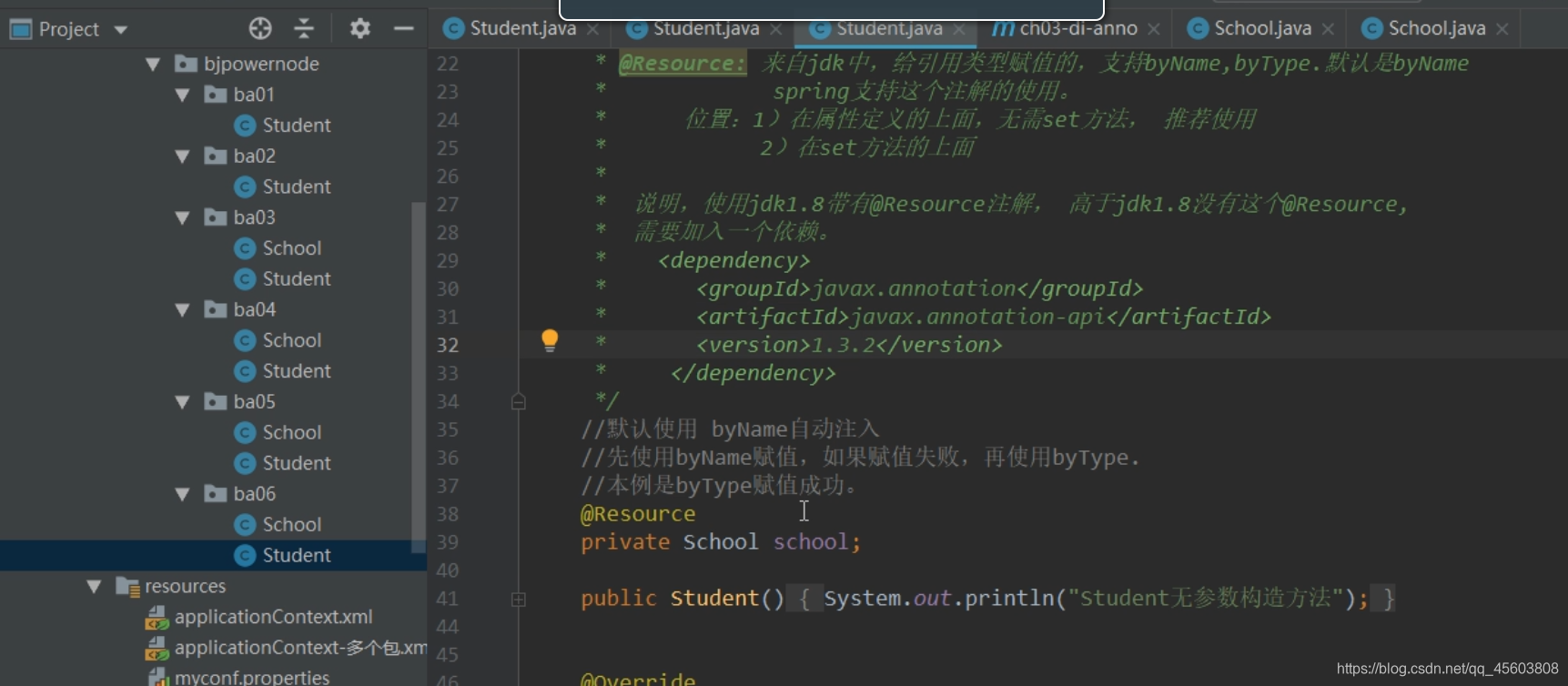Close the second Student.java tab
The image size is (1568, 686).
(x=775, y=30)
